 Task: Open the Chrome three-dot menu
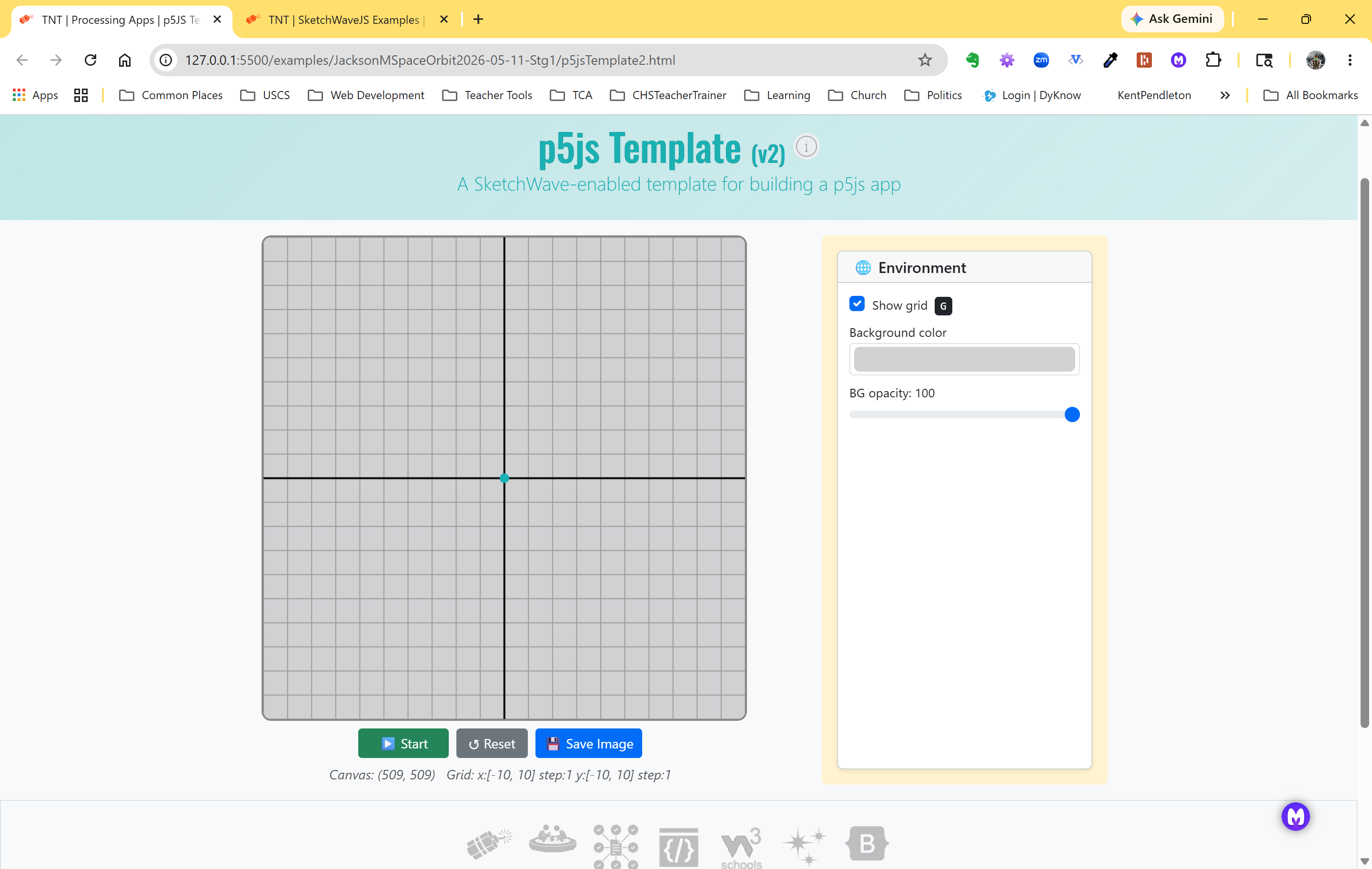click(1350, 60)
